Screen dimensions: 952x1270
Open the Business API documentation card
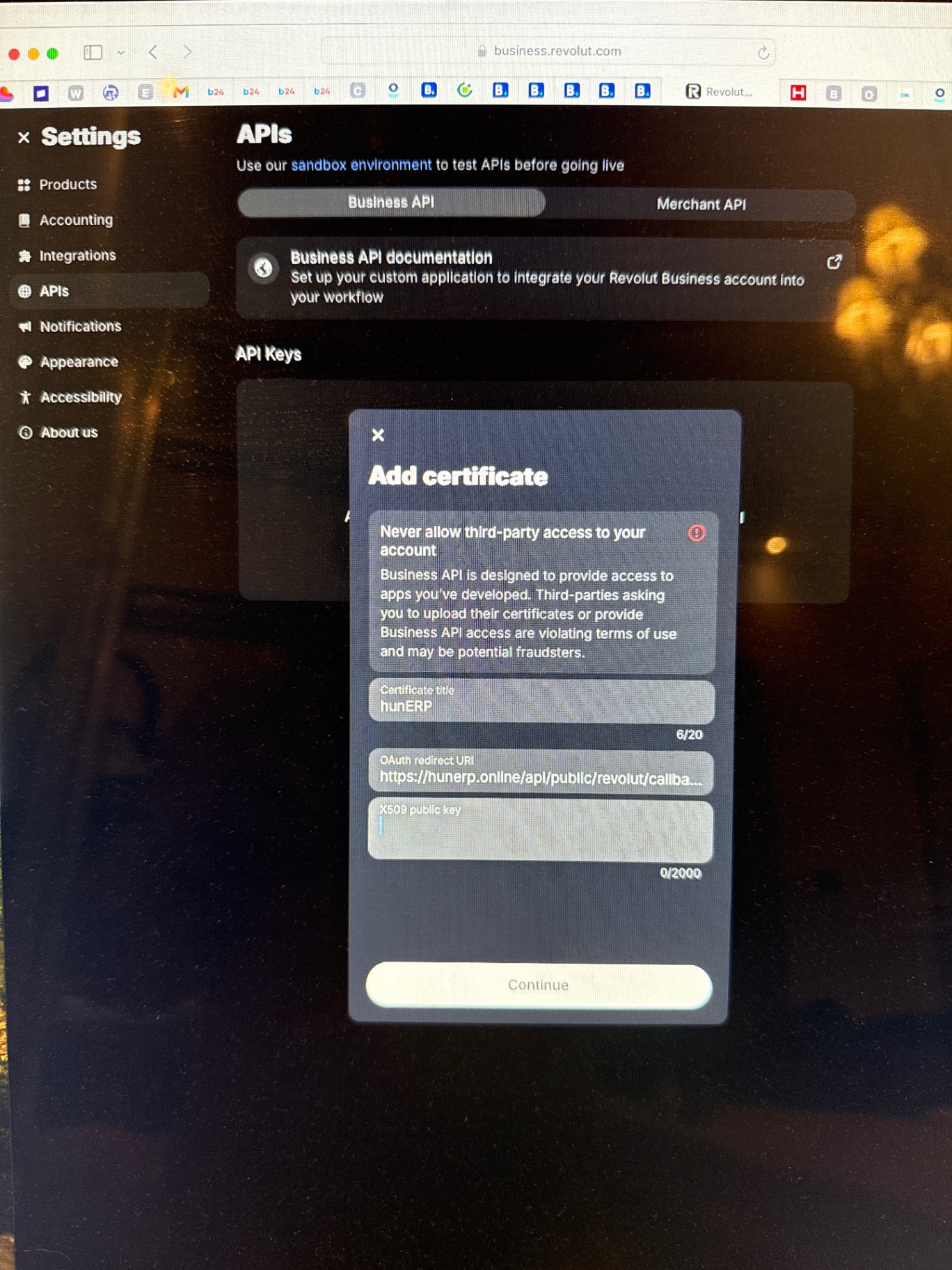(545, 278)
